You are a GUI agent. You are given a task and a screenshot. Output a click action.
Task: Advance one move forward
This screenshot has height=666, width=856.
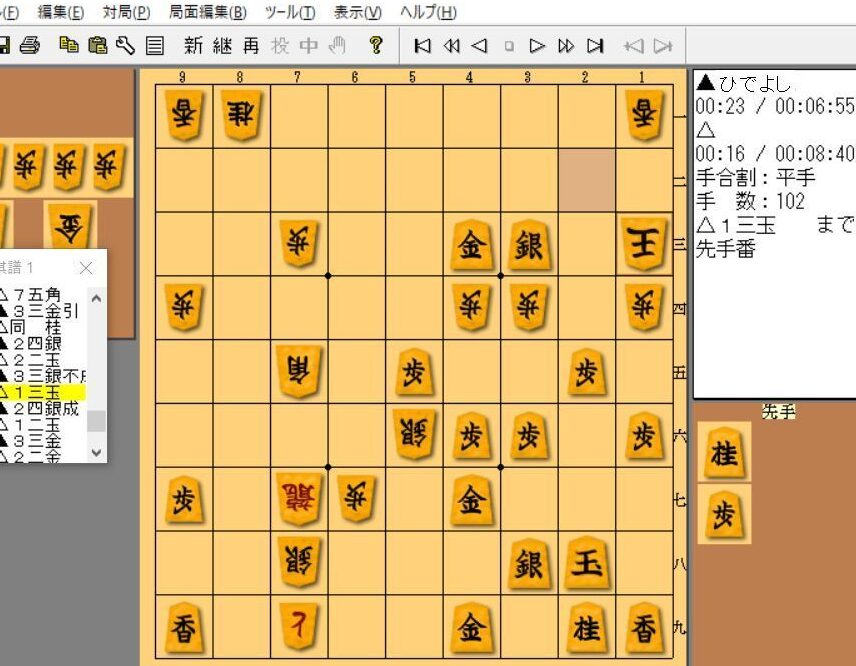(537, 46)
